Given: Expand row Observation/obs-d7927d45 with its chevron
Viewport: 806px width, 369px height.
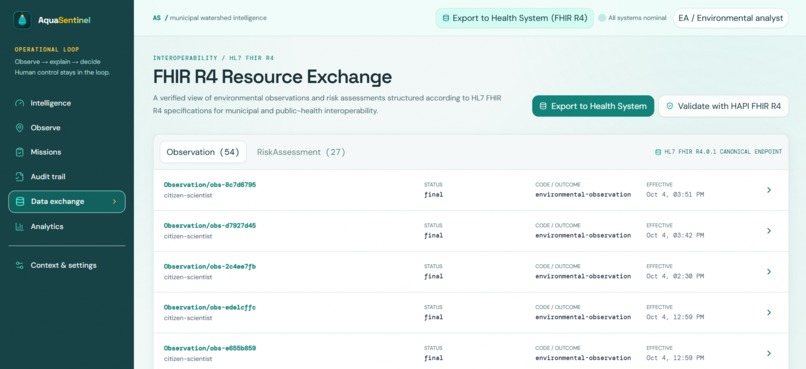Looking at the screenshot, I should [x=769, y=231].
